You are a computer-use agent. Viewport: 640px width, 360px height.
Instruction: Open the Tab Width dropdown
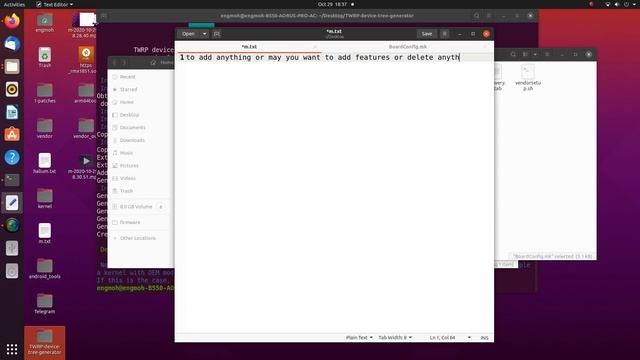[395, 338]
